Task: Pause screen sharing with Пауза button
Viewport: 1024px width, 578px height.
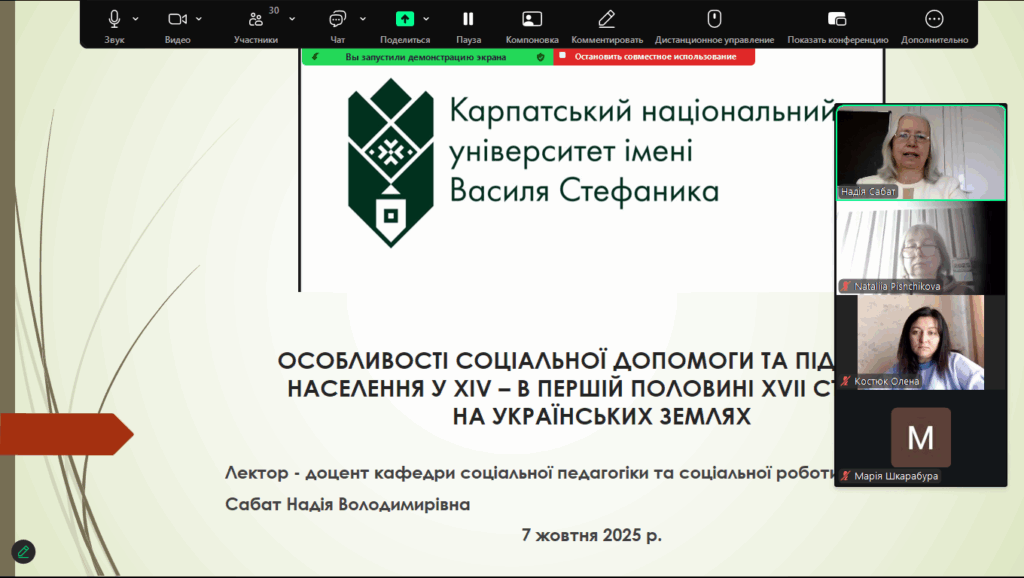Action: point(468,19)
